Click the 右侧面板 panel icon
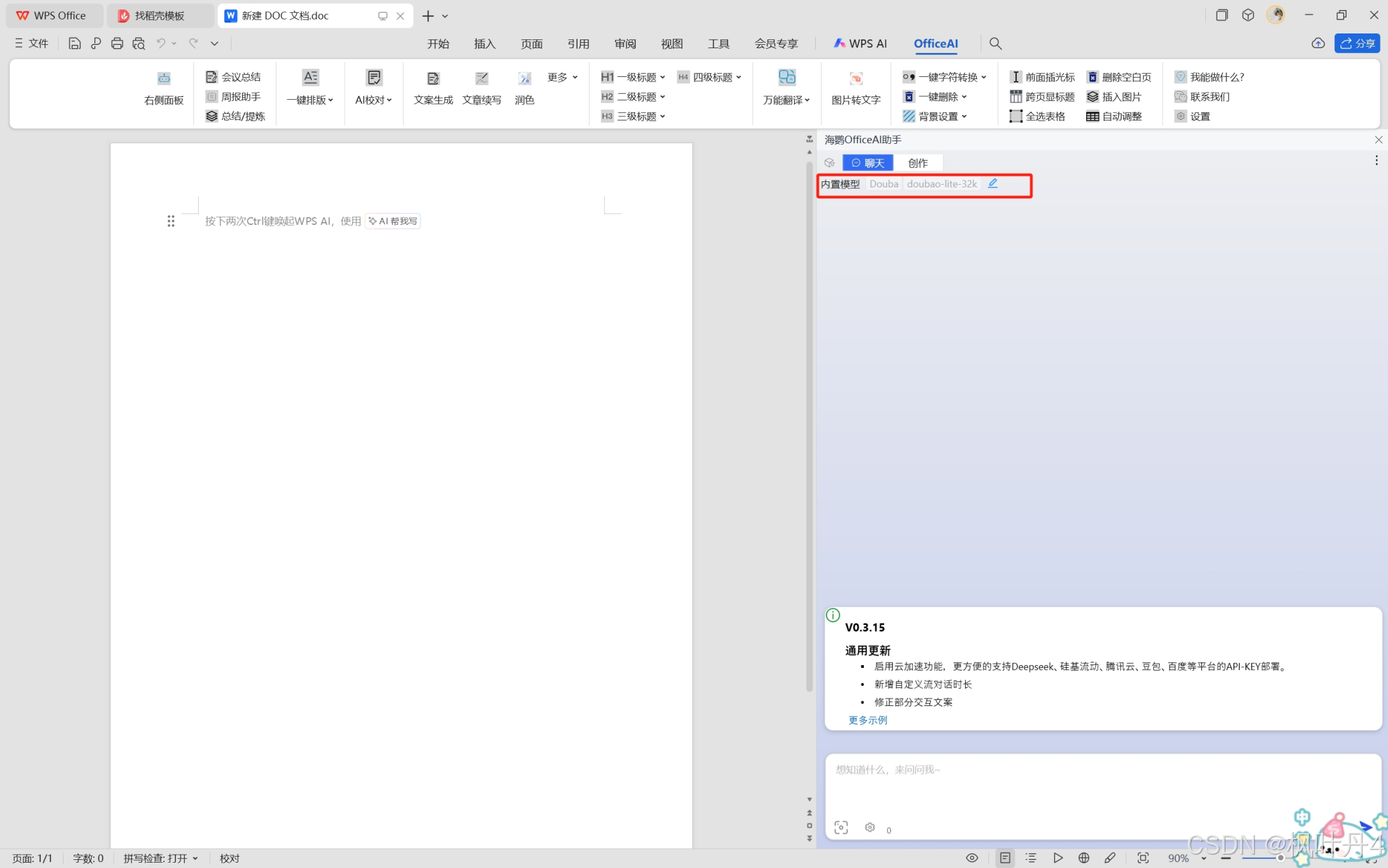Screen dimensions: 1388x868 (x=163, y=79)
